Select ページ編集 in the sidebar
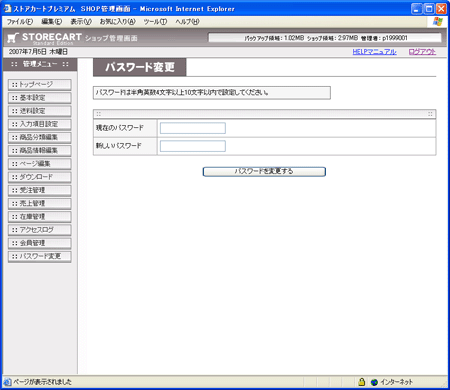450x390 pixels. (x=40, y=164)
